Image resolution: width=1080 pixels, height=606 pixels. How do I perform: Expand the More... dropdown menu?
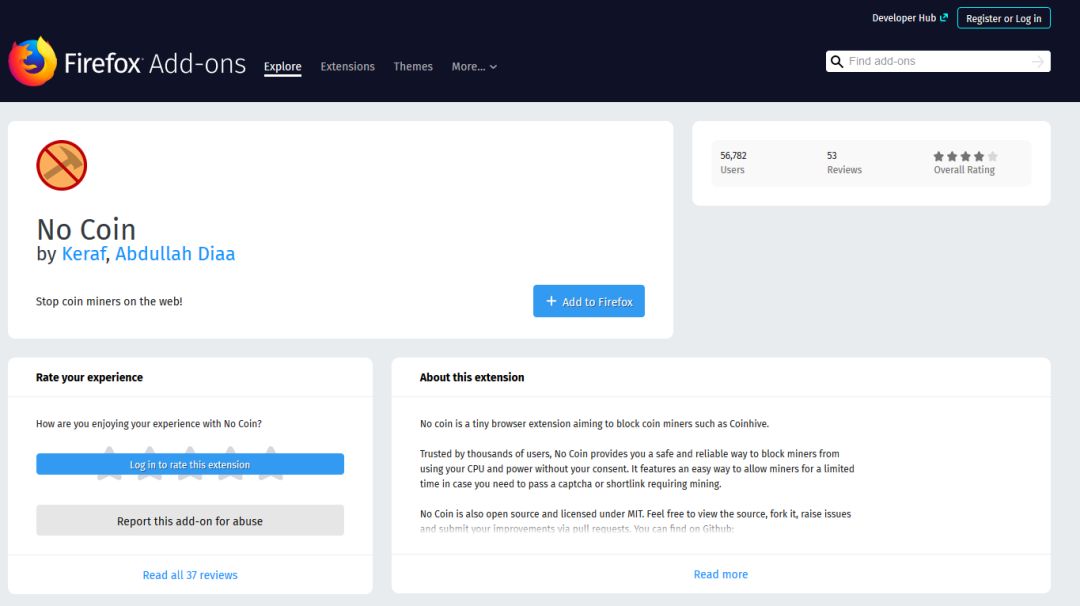pyautogui.click(x=474, y=67)
